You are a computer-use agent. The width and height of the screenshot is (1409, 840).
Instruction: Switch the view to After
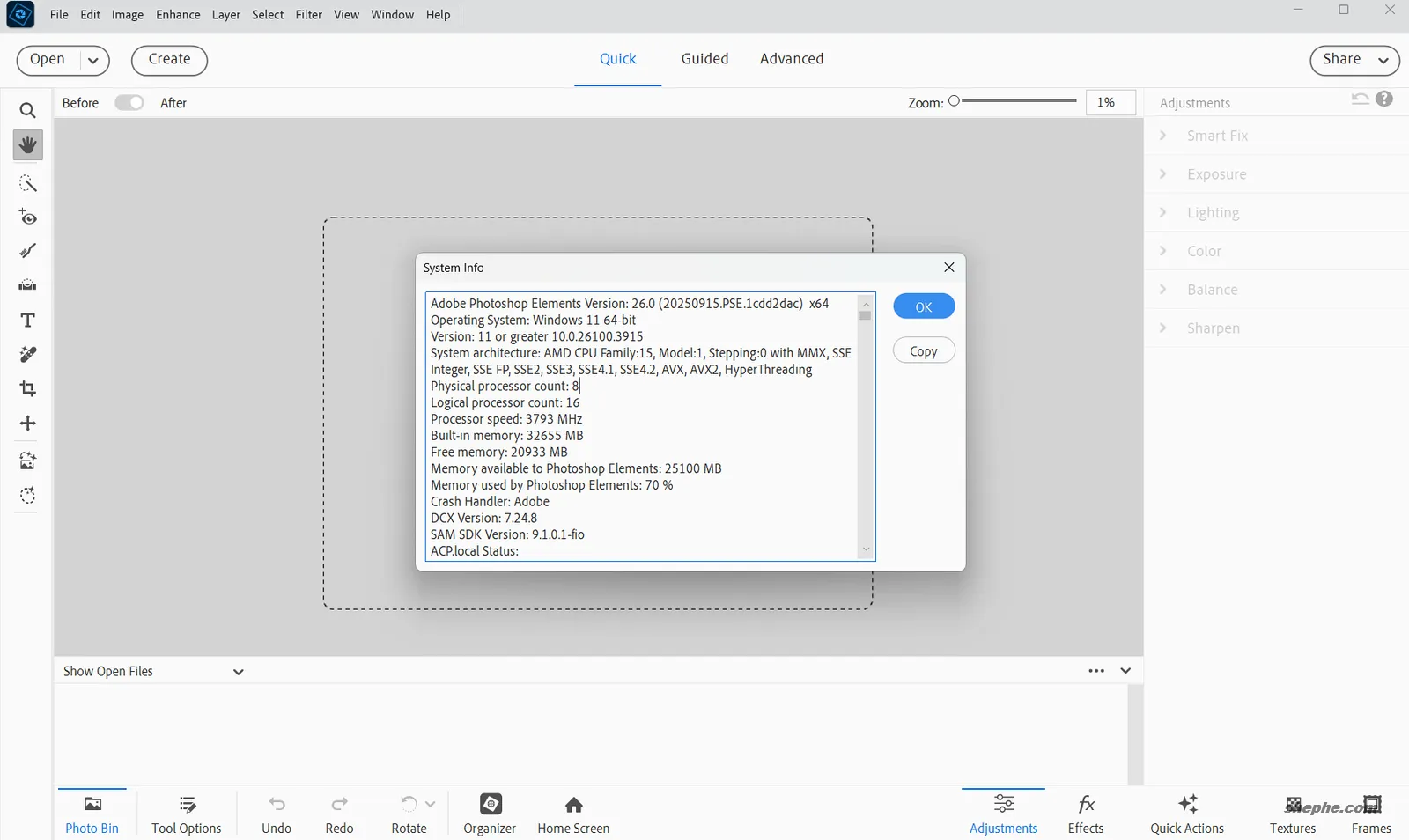[173, 102]
